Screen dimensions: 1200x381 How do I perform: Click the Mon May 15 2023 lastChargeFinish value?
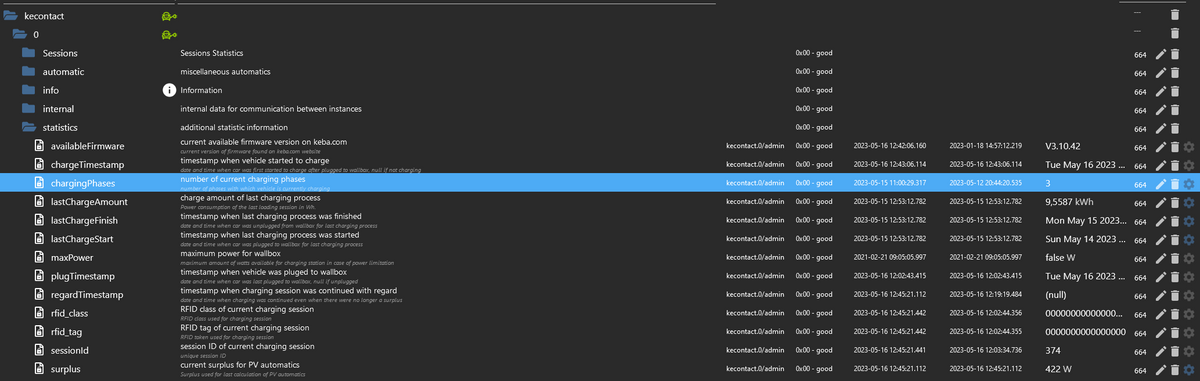pyautogui.click(x=1085, y=222)
